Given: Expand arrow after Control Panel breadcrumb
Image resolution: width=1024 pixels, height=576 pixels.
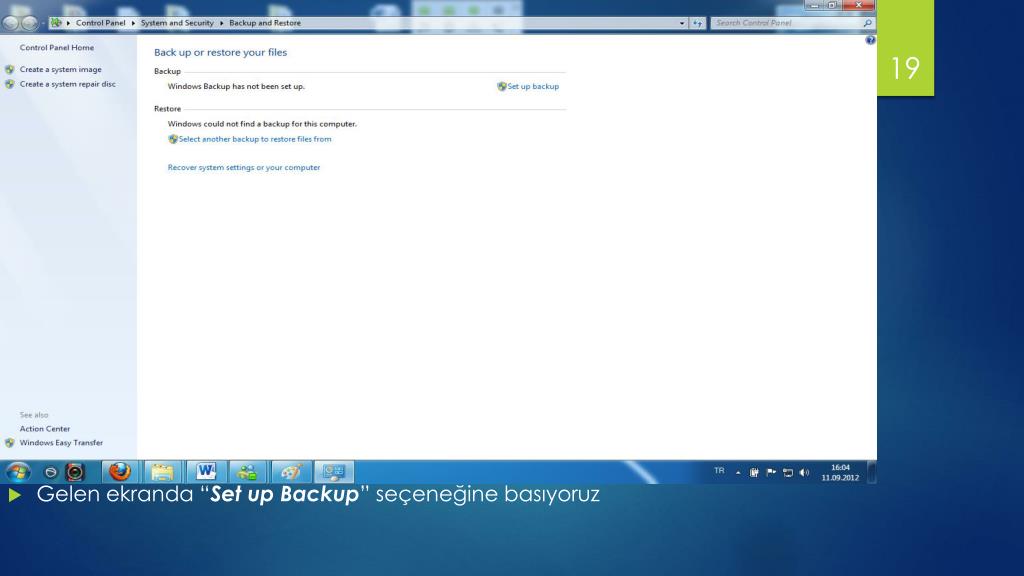Looking at the screenshot, I should point(133,23).
